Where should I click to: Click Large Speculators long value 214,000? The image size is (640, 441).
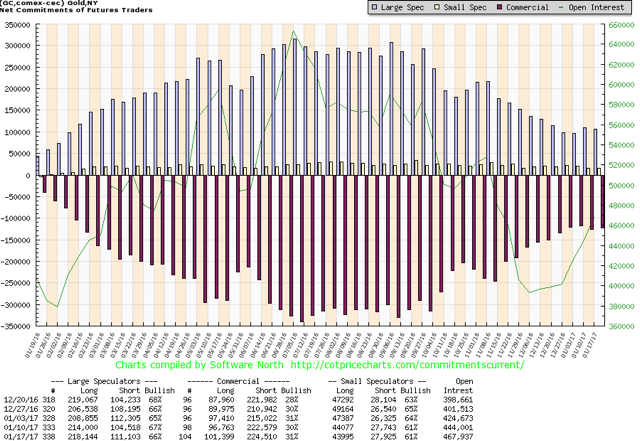[x=82, y=428]
